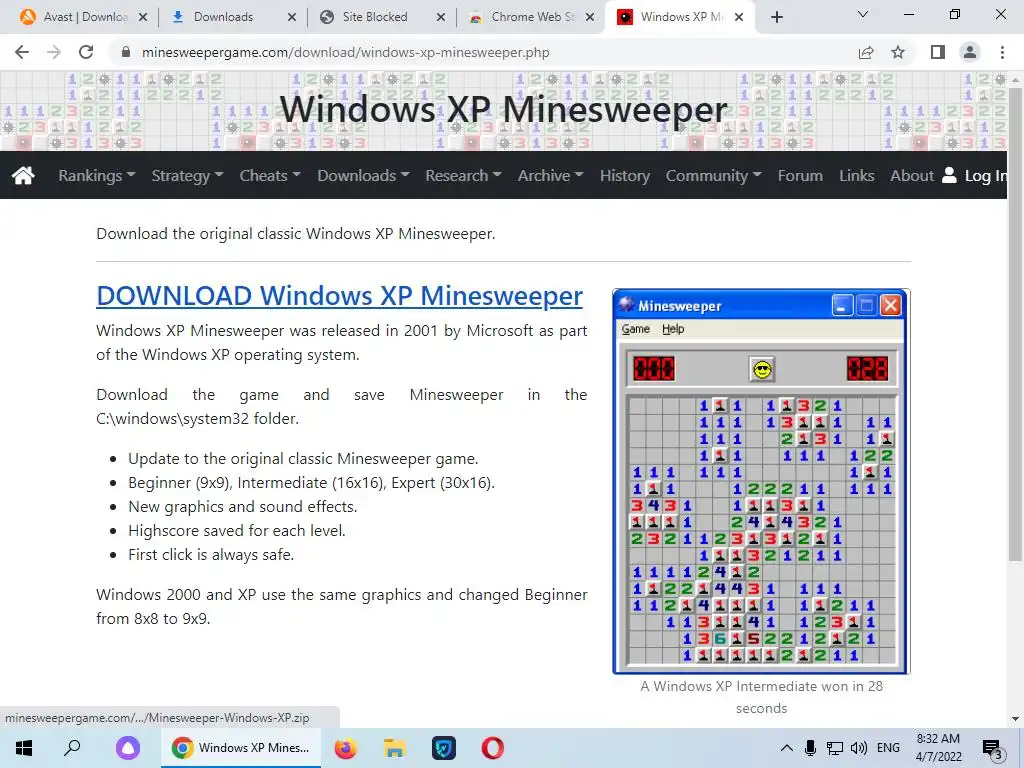Open the notification center icon

tap(992, 748)
